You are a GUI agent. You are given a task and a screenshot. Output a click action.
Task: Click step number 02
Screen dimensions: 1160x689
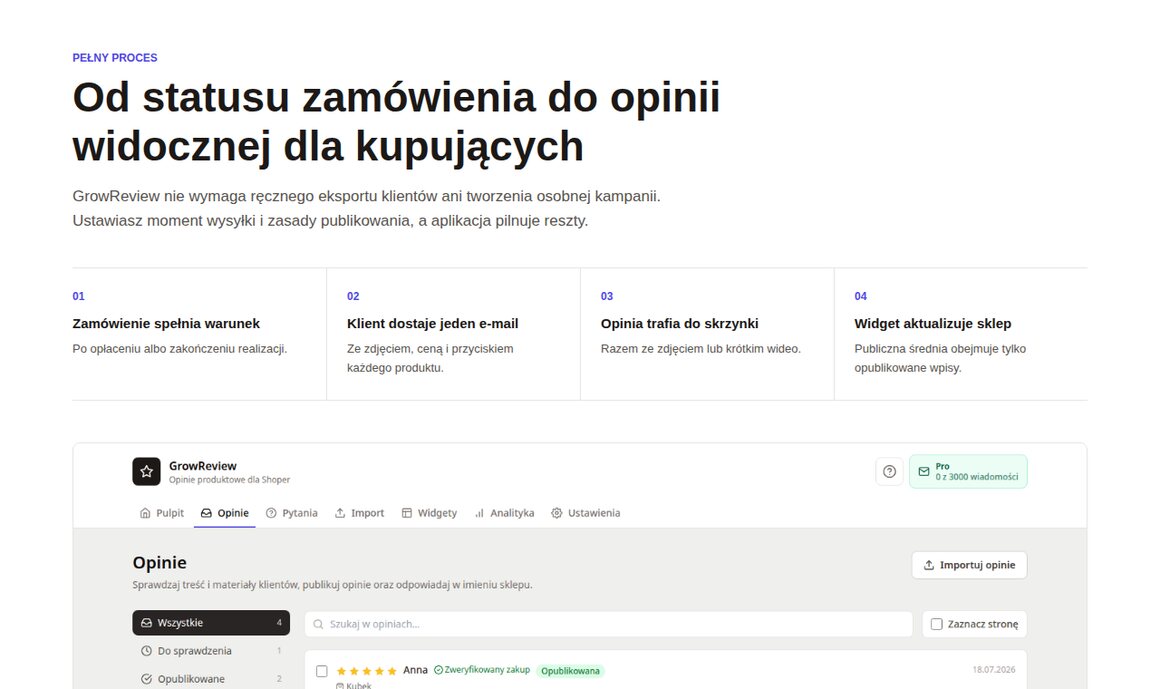[353, 296]
